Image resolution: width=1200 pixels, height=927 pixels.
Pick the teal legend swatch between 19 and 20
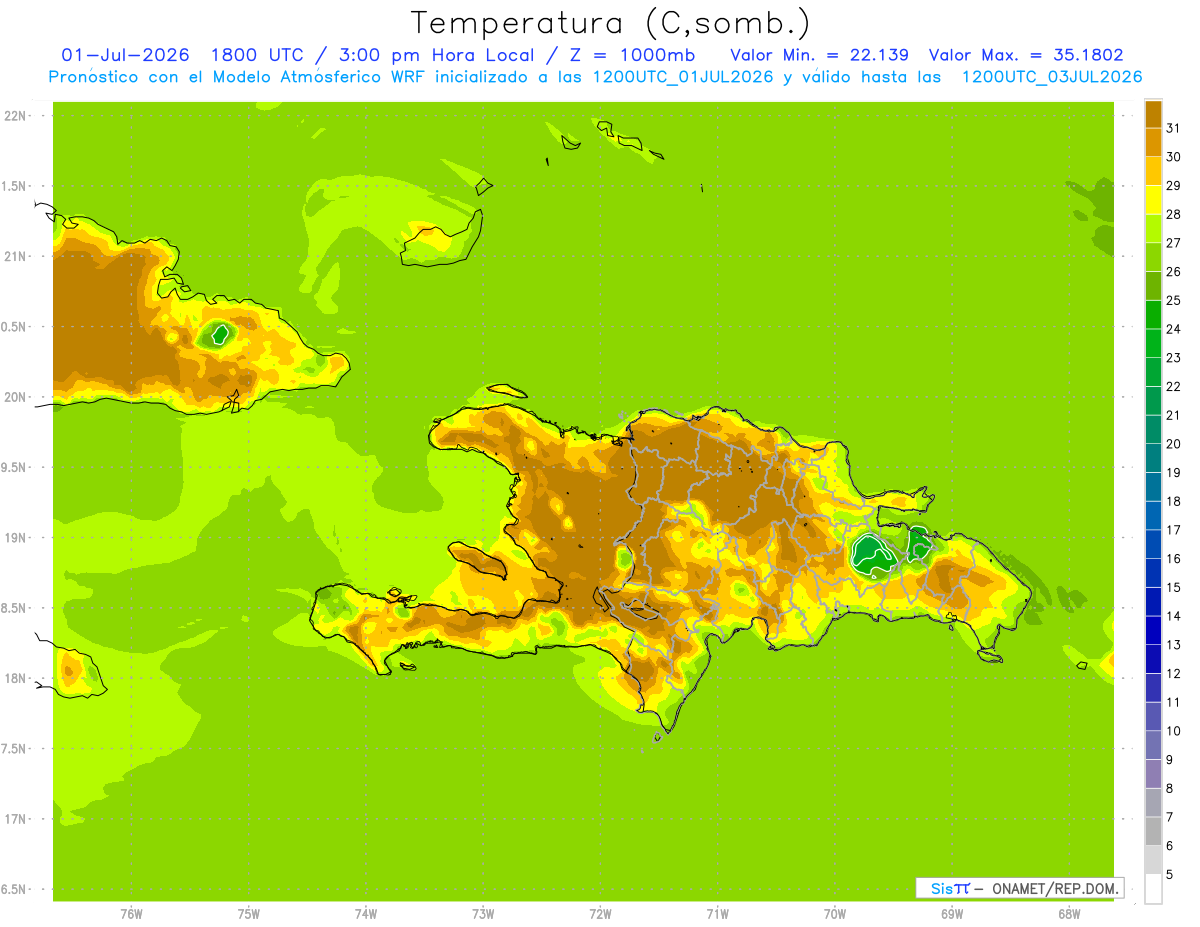[x=1153, y=458]
